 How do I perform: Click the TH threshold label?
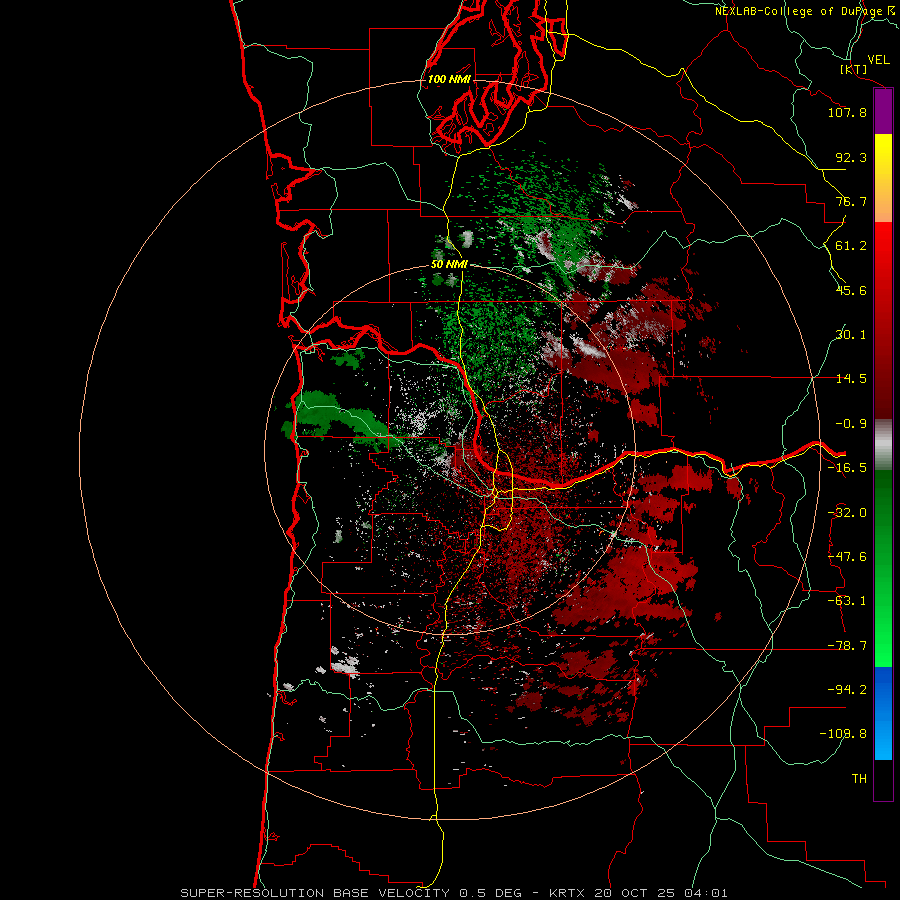[859, 779]
